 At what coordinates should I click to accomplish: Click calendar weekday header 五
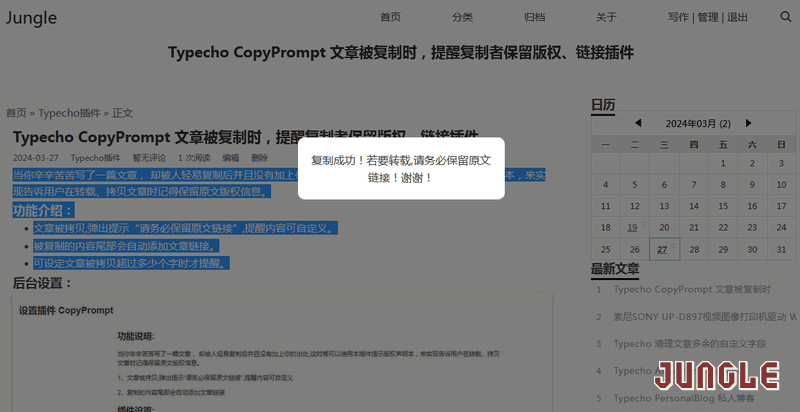pyautogui.click(x=723, y=145)
